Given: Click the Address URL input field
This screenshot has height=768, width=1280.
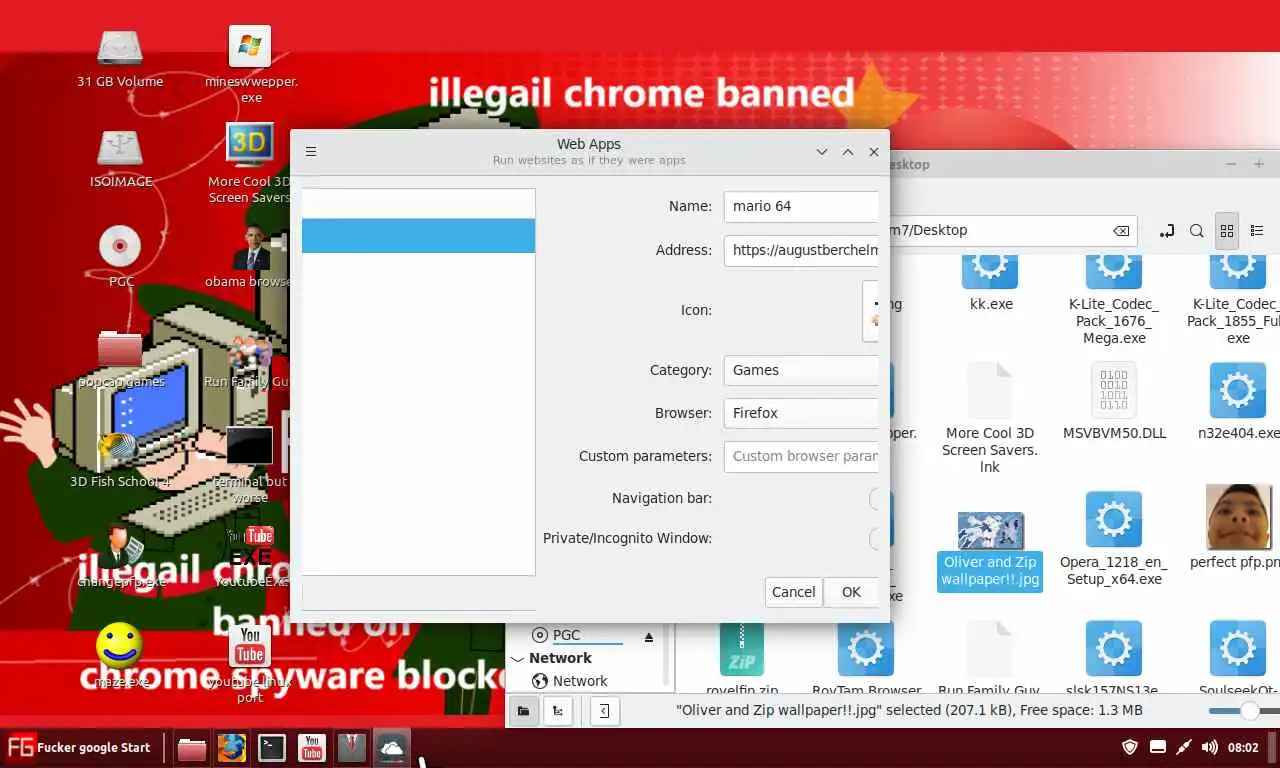Looking at the screenshot, I should (x=801, y=250).
